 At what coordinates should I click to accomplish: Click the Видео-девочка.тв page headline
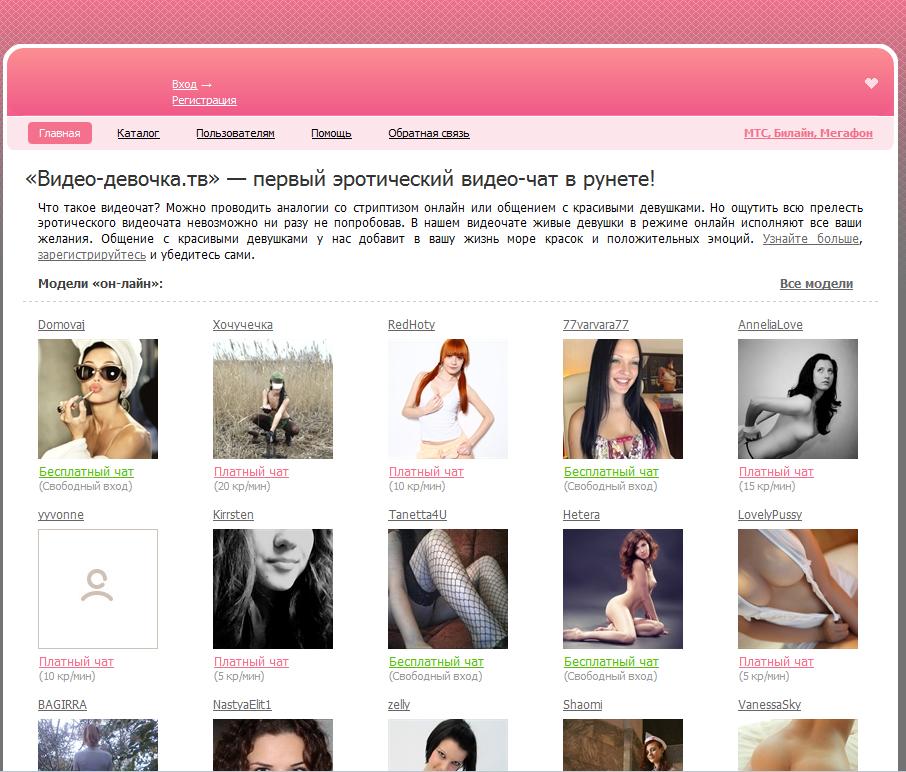coord(340,179)
